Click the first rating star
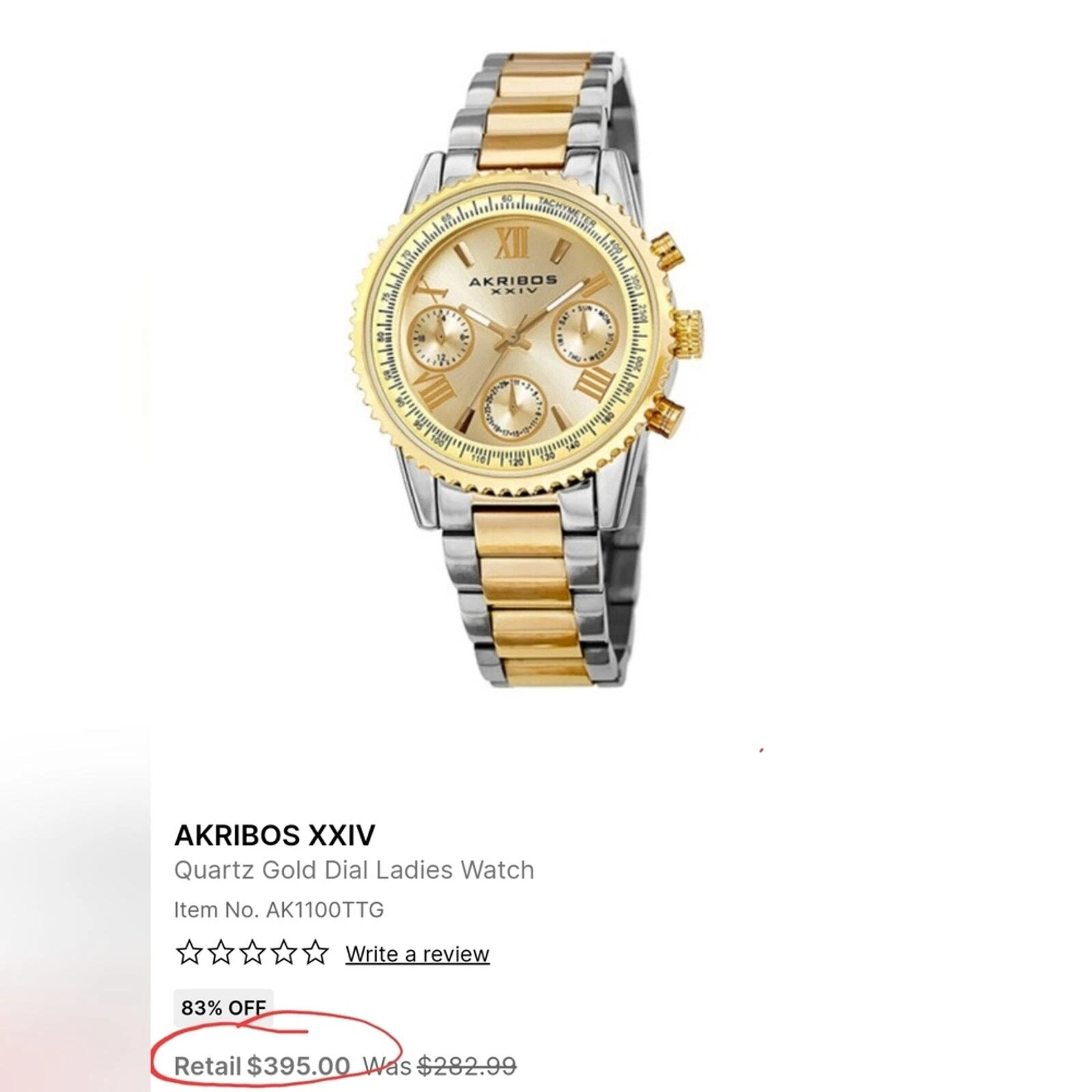Image resolution: width=1092 pixels, height=1092 pixels. [188, 952]
